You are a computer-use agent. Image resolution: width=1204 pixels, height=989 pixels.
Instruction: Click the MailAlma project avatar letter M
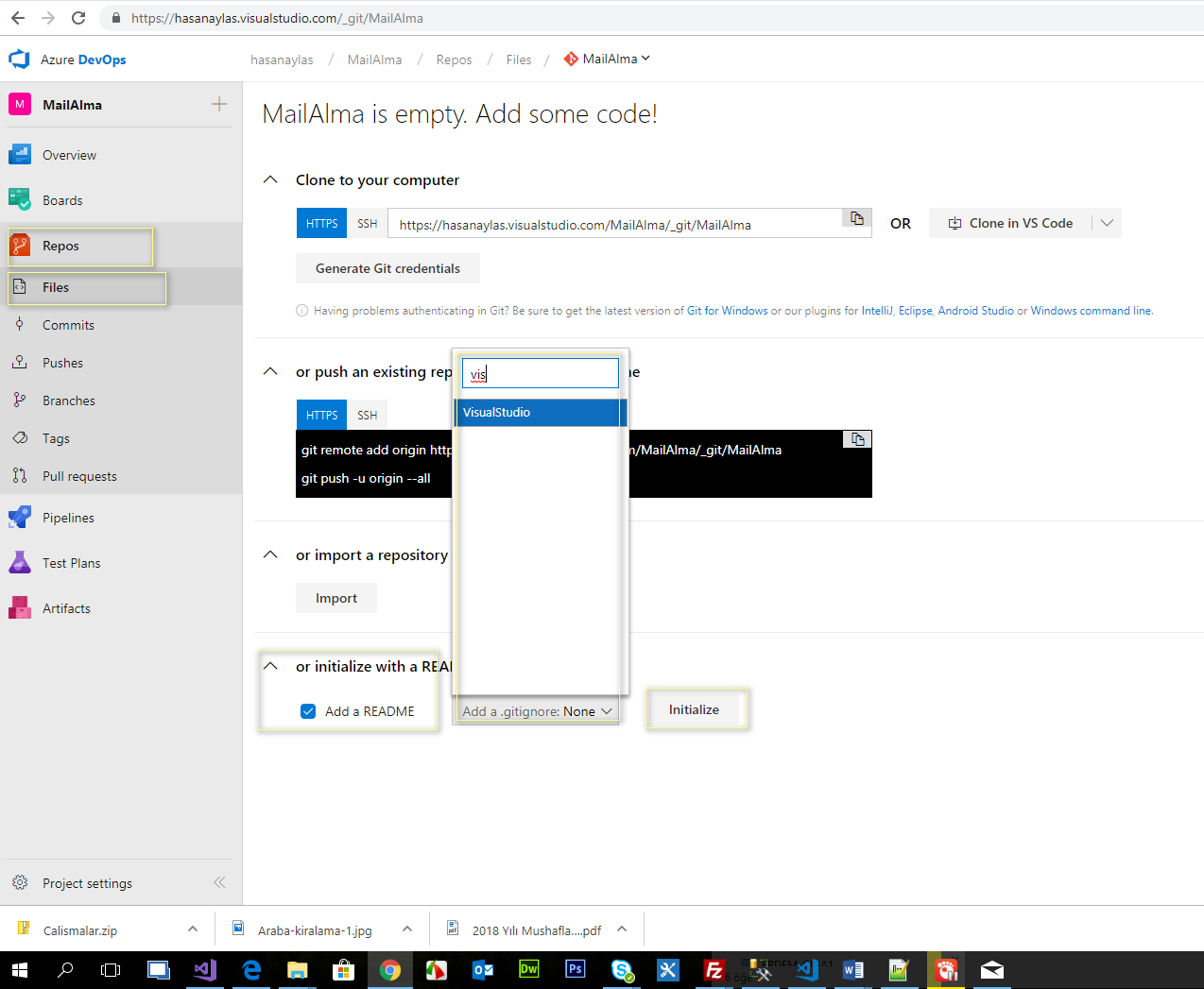20,104
